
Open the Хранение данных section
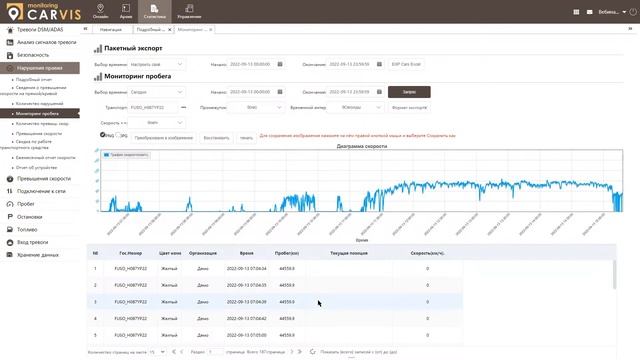[x=38, y=255]
